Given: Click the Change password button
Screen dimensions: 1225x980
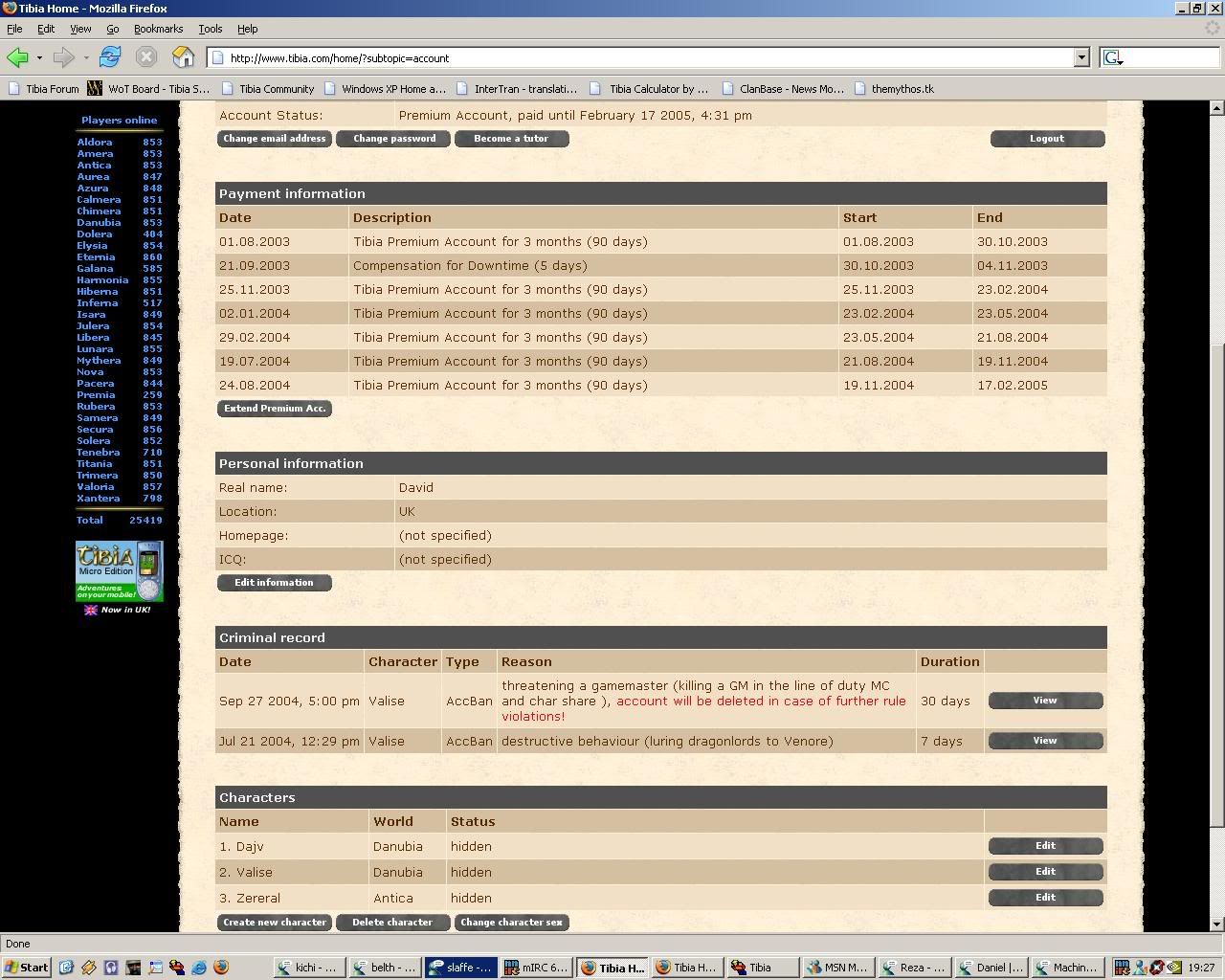Looking at the screenshot, I should 394,139.
